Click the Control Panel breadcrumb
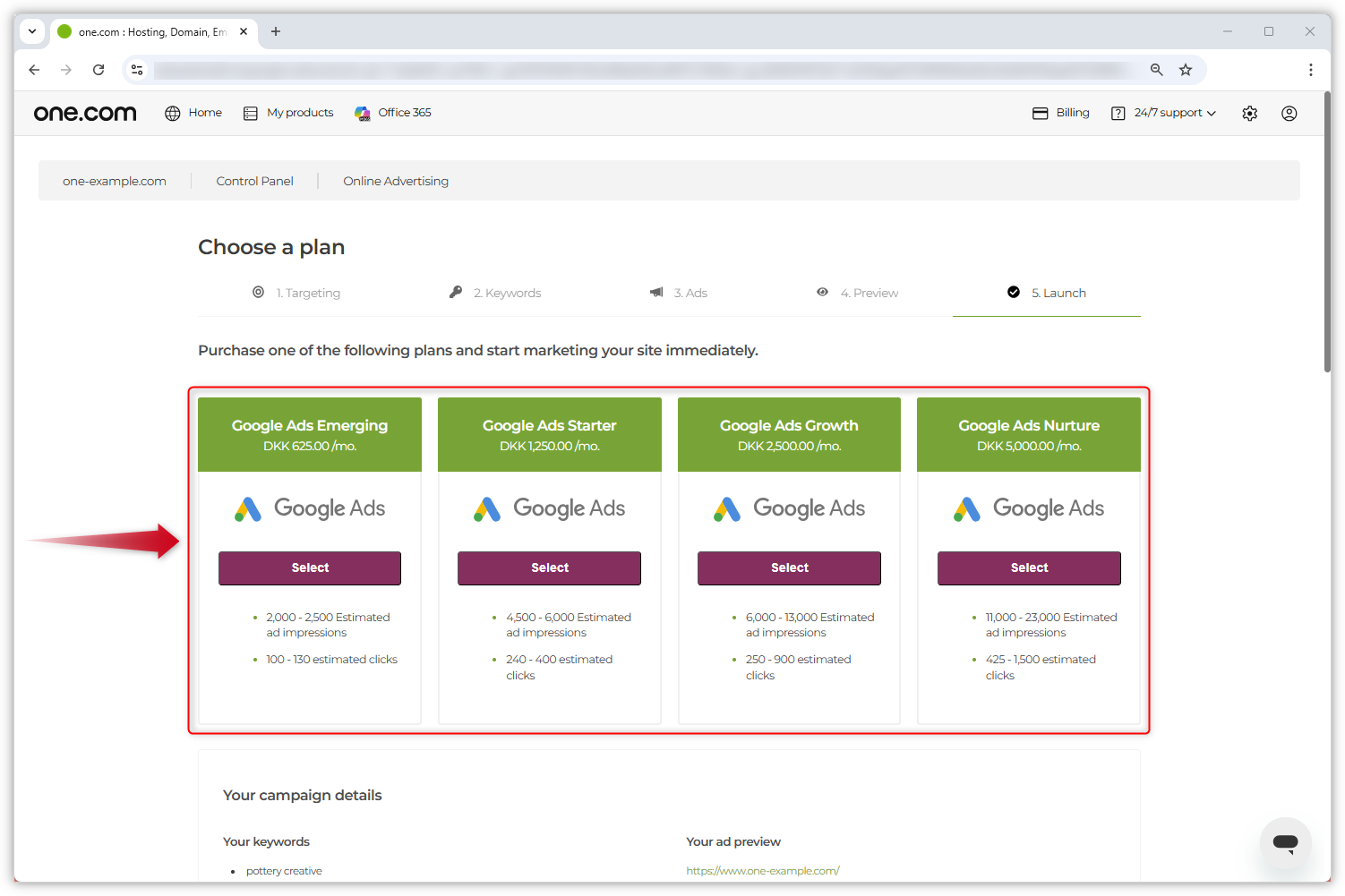Viewport: 1345px width, 896px height. coord(255,181)
